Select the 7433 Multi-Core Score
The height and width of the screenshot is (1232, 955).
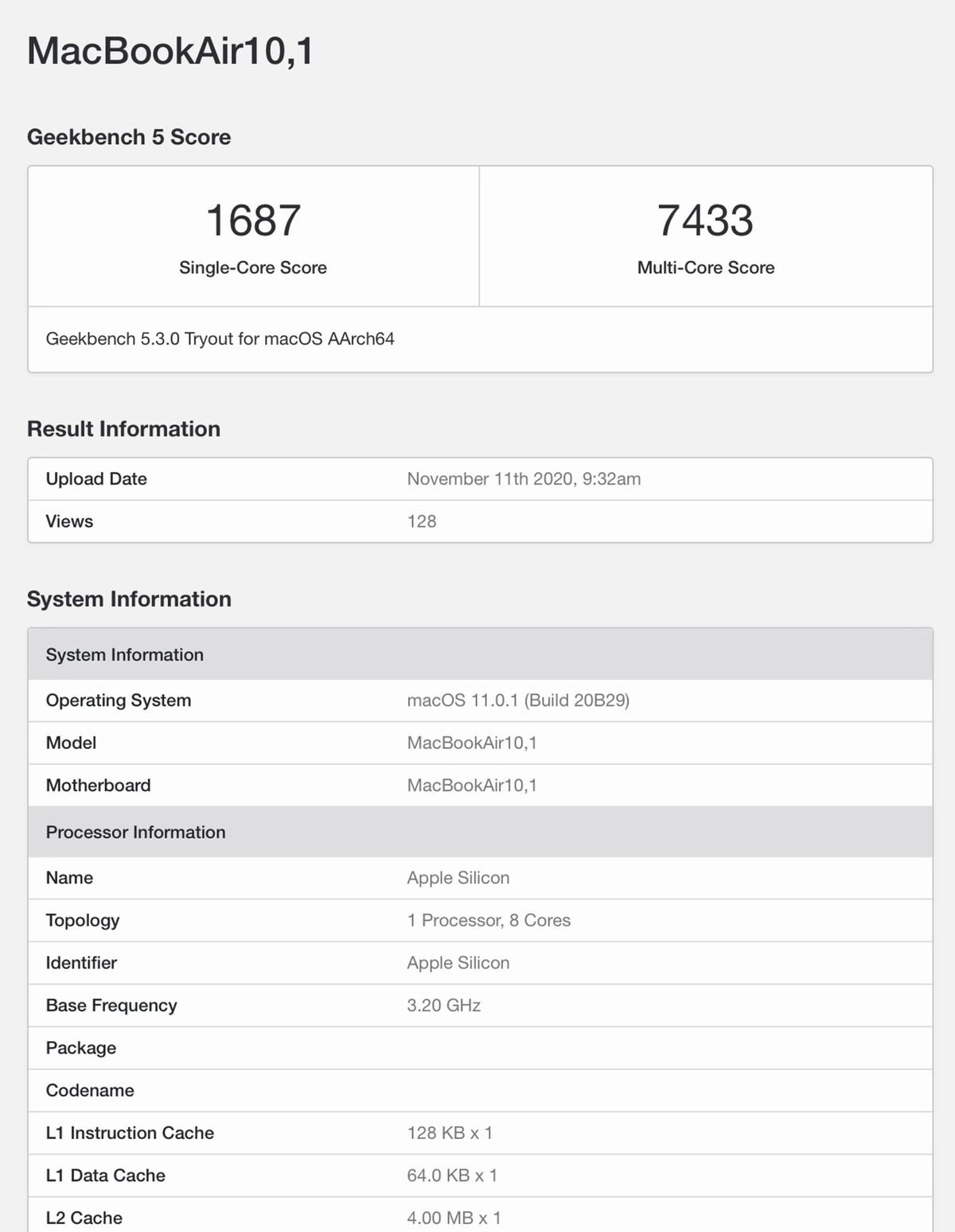[704, 223]
